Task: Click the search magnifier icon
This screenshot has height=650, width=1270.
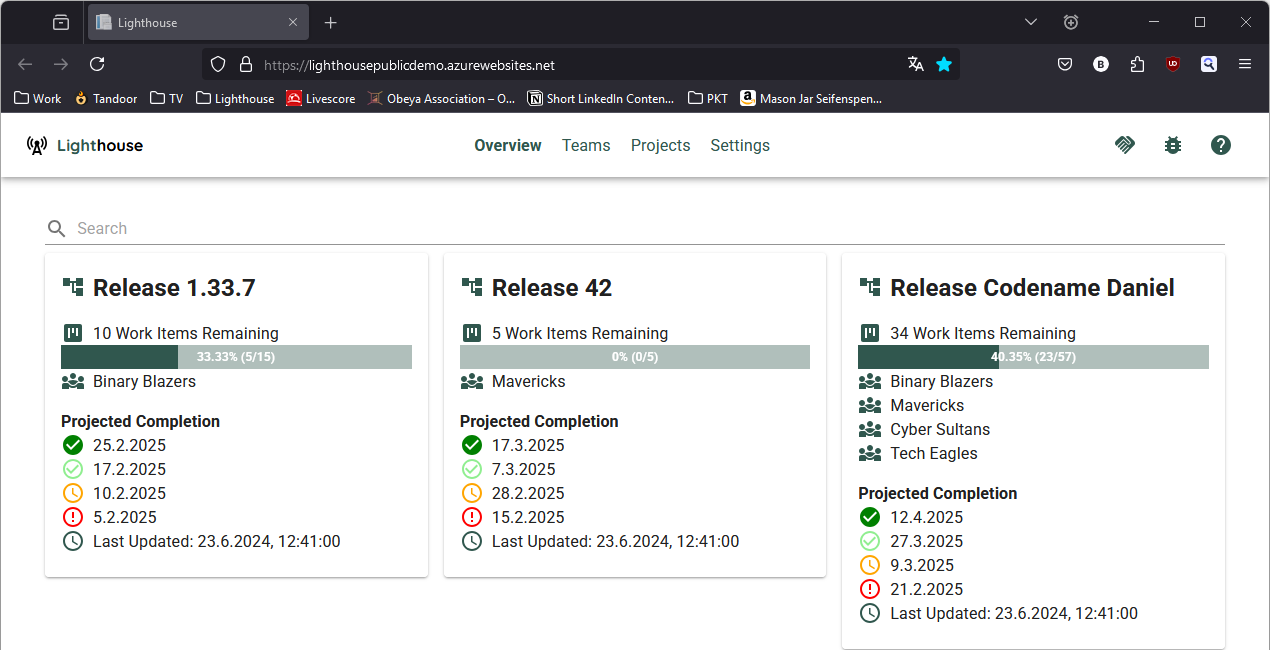Action: pos(56,229)
